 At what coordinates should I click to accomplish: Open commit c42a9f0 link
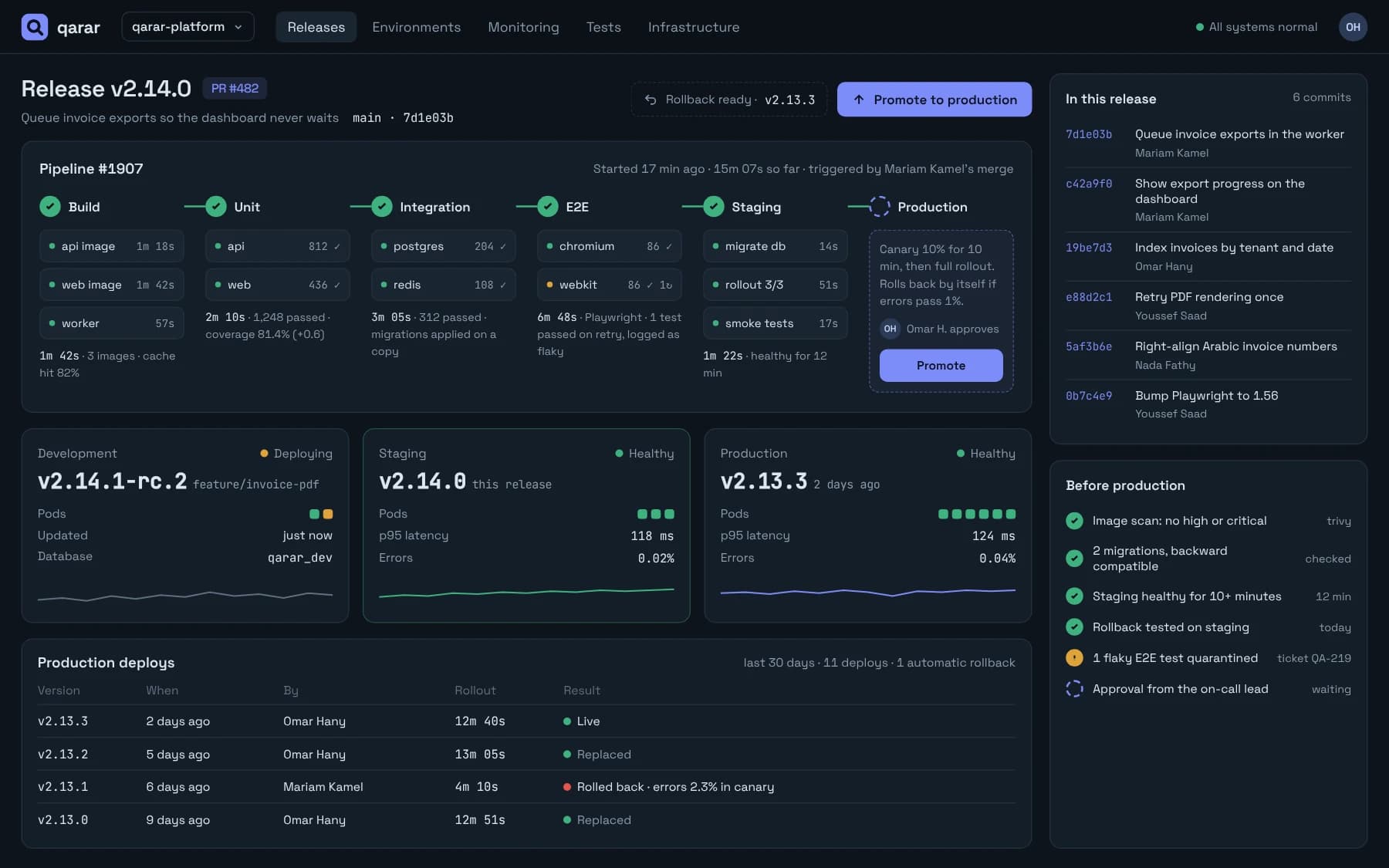tap(1089, 184)
